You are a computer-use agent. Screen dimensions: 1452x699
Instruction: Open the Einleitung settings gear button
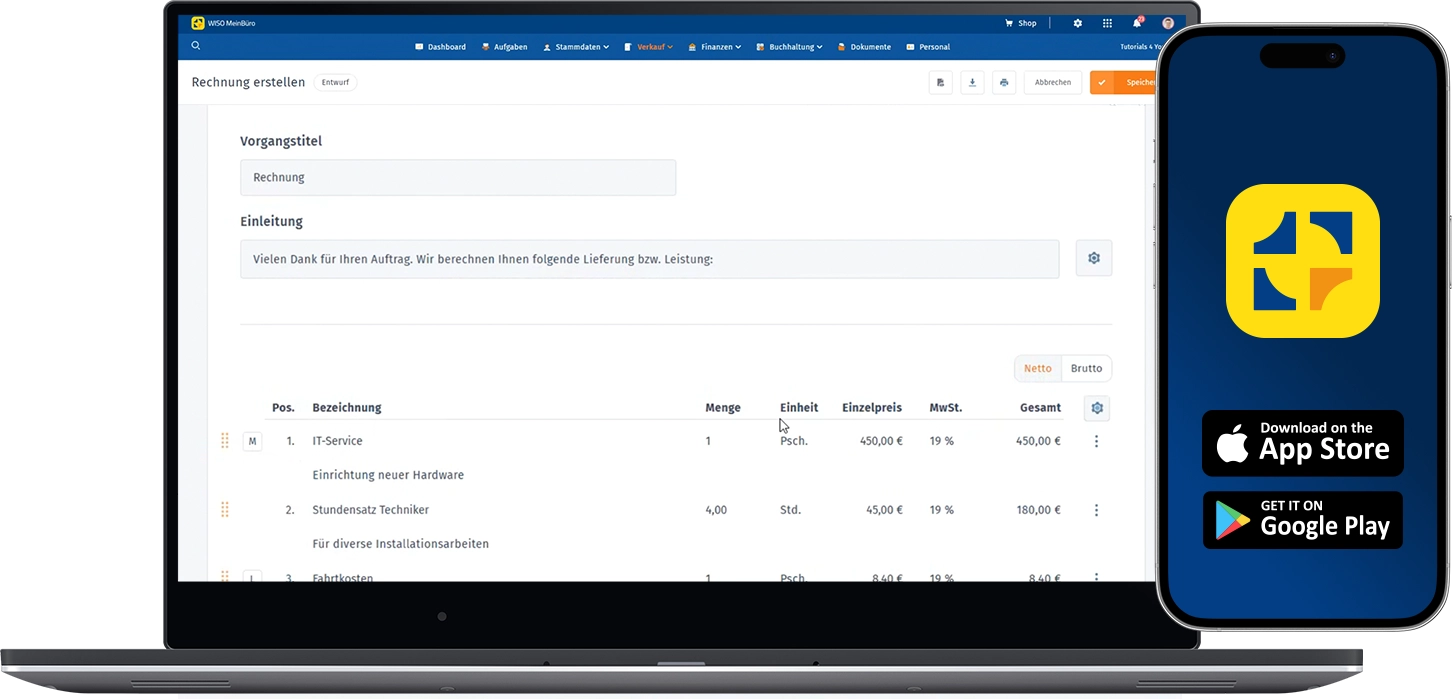click(x=1094, y=258)
